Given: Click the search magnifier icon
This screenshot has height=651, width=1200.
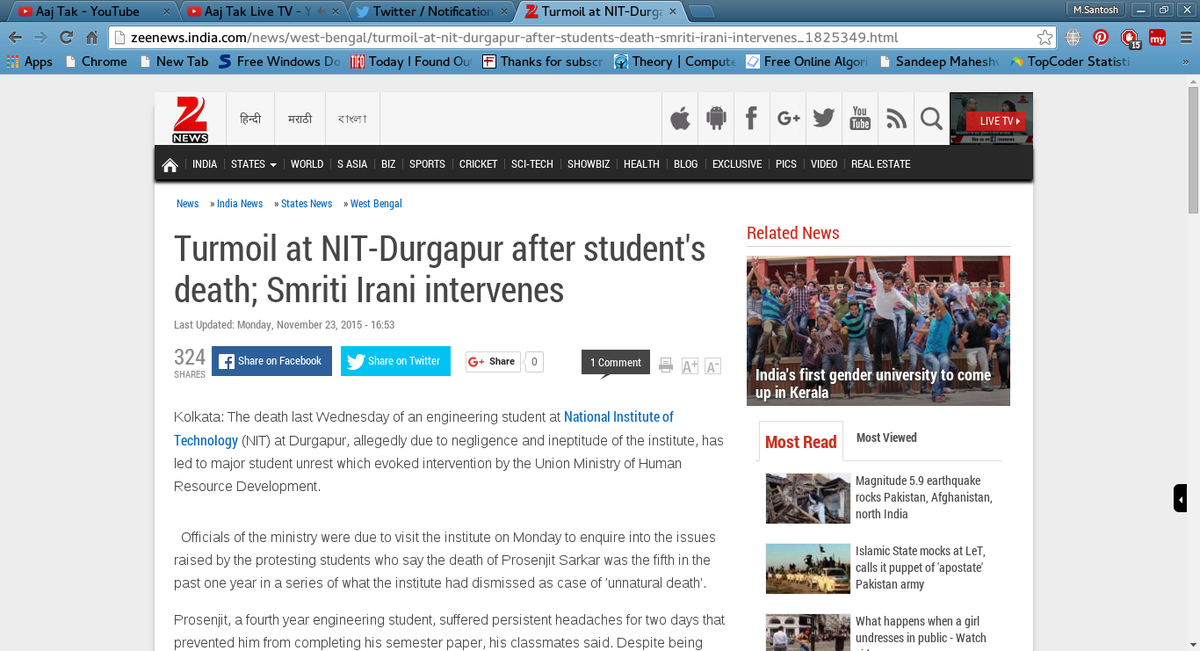Looking at the screenshot, I should [x=931, y=119].
